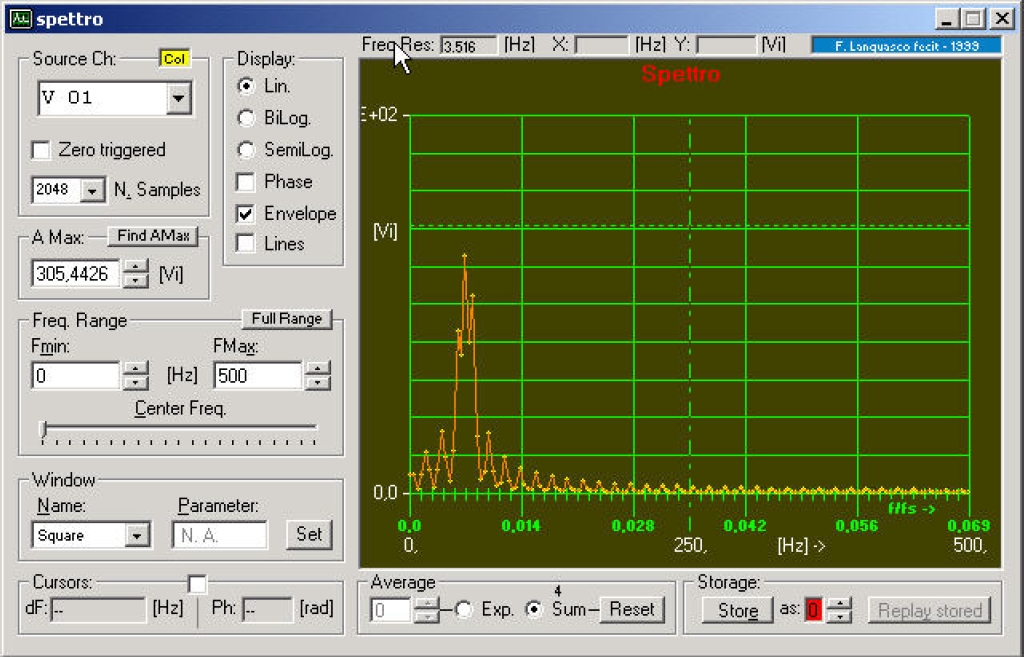The width and height of the screenshot is (1025, 657).
Task: Close the spettro window
Action: click(x=1002, y=19)
